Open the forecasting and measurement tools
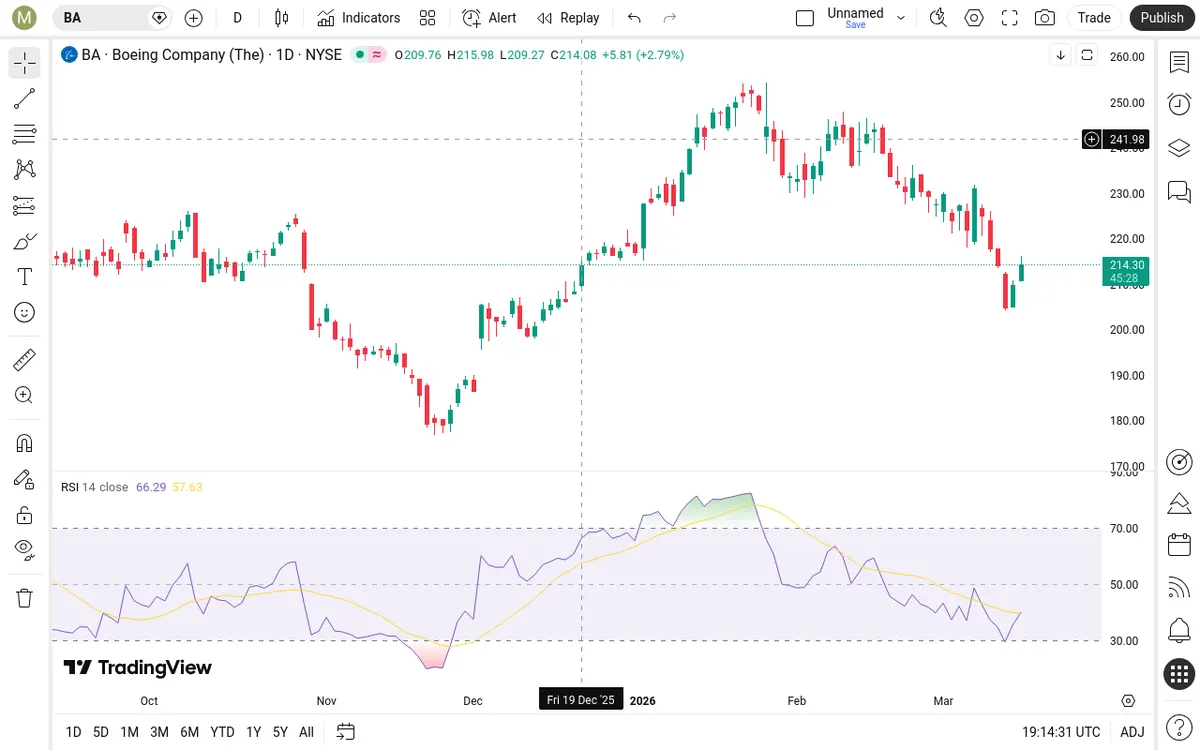 coord(25,206)
